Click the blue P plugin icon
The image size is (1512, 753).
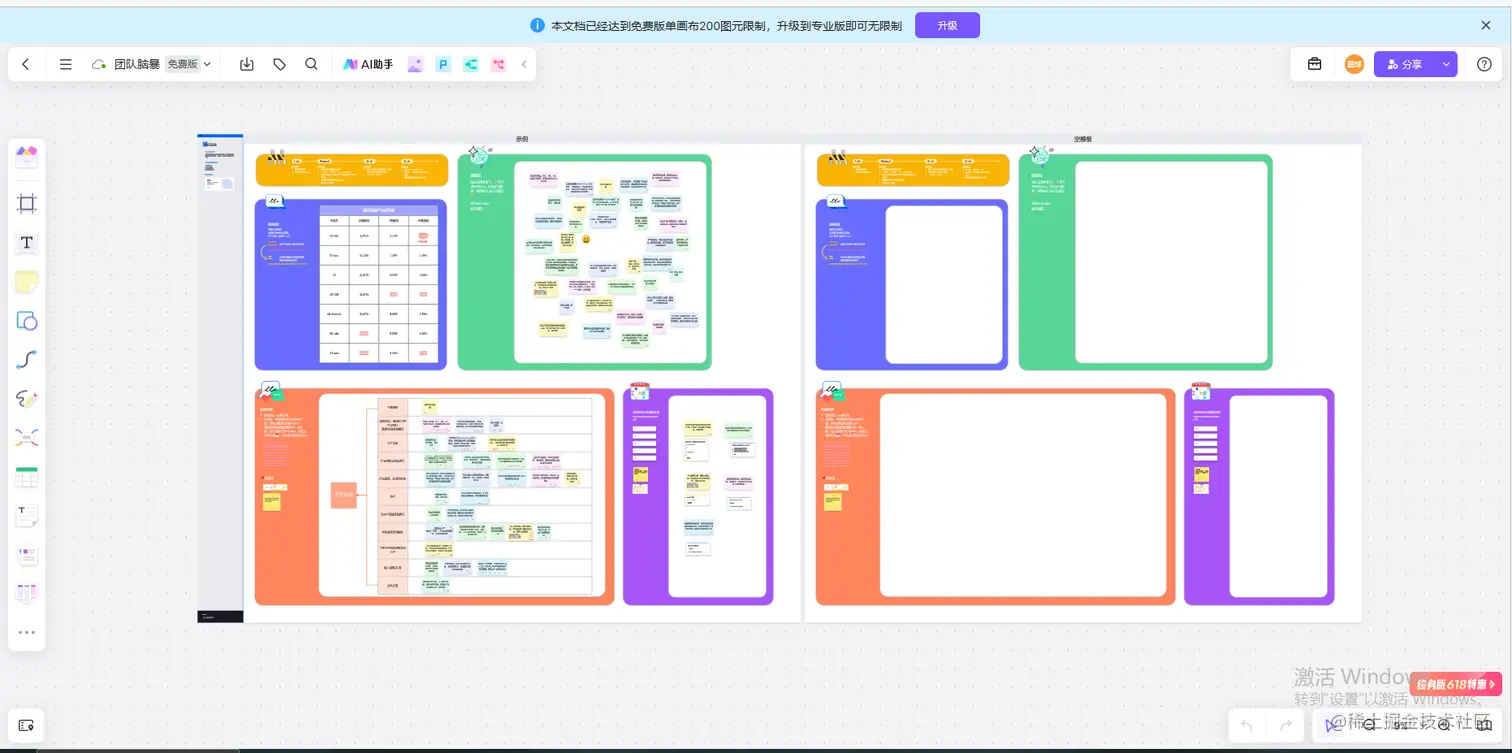pos(443,64)
